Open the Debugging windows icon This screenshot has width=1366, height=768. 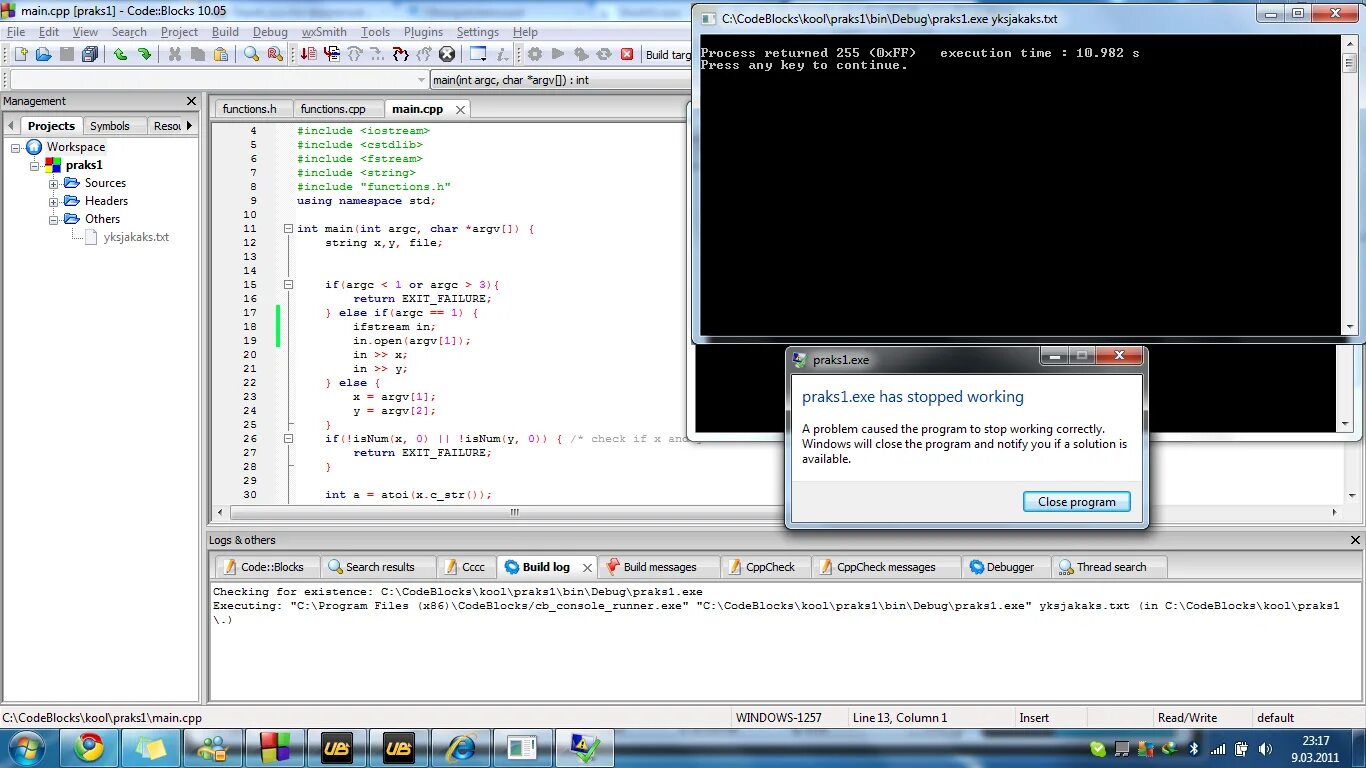tap(477, 54)
